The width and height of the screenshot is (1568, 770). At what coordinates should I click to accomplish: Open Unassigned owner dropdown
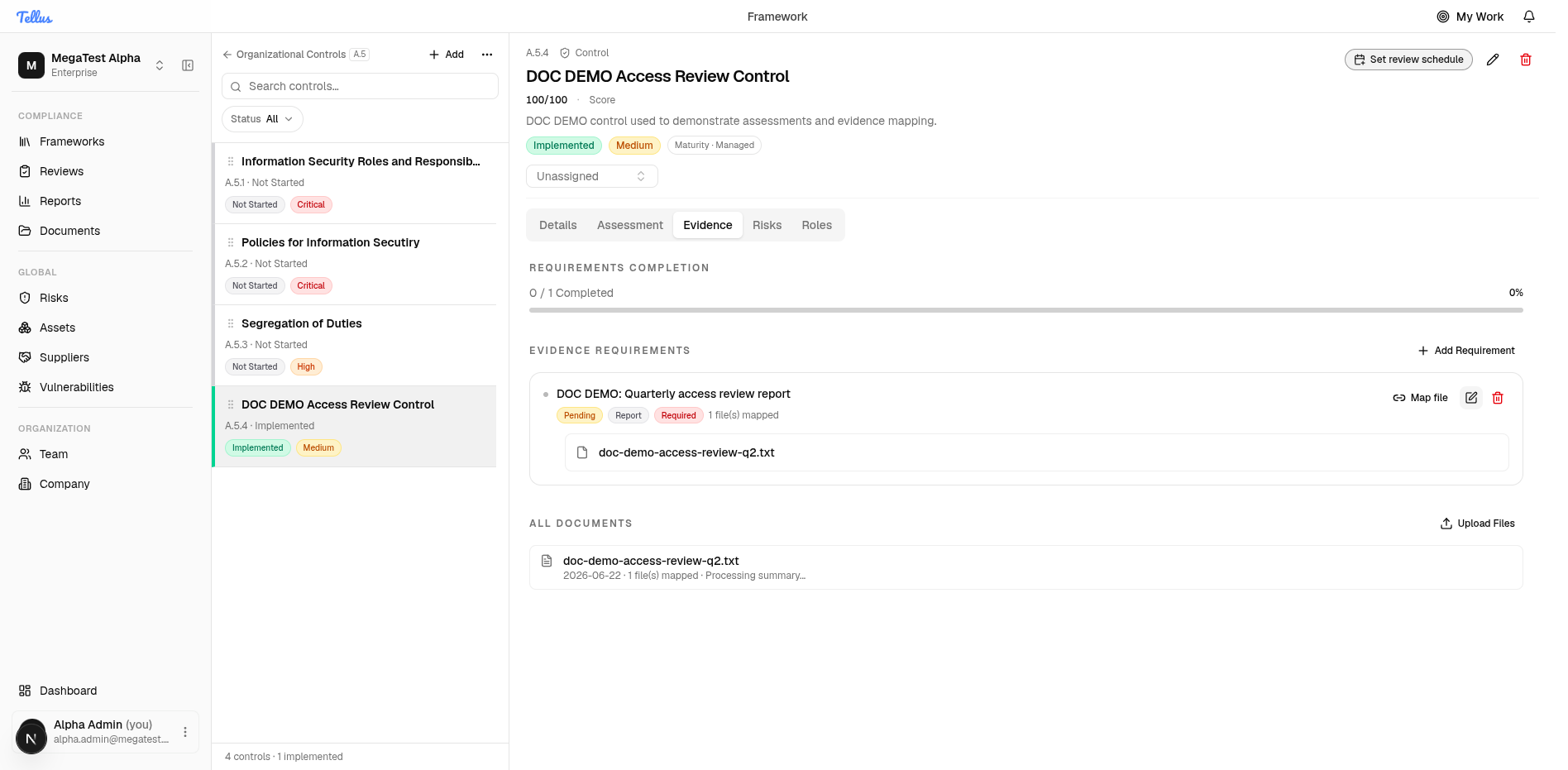coord(592,176)
